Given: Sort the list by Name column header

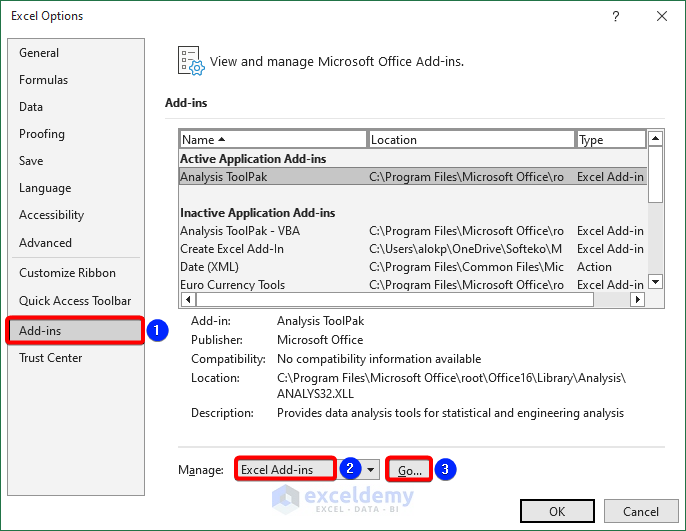Looking at the screenshot, I should click(x=272, y=140).
